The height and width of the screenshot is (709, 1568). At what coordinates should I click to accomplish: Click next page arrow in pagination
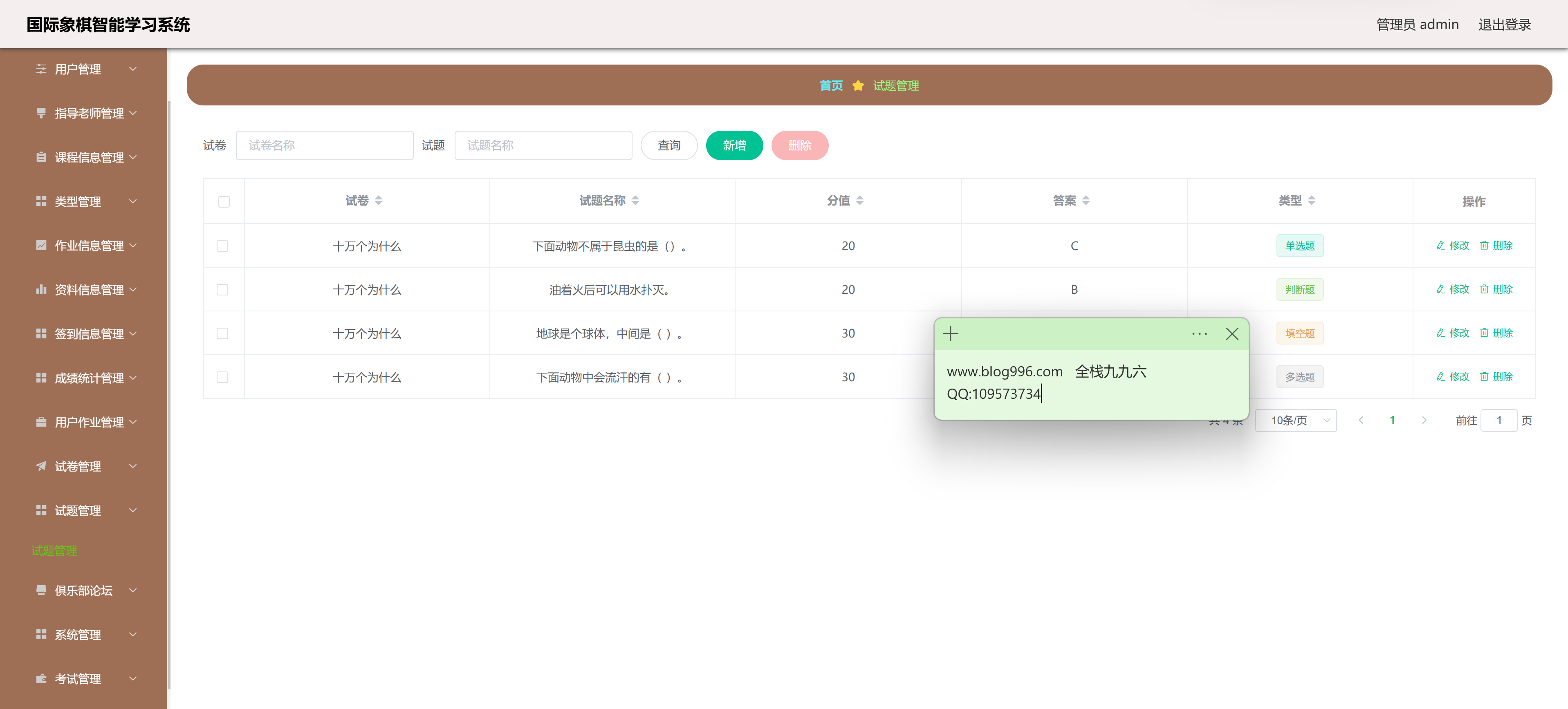1424,420
